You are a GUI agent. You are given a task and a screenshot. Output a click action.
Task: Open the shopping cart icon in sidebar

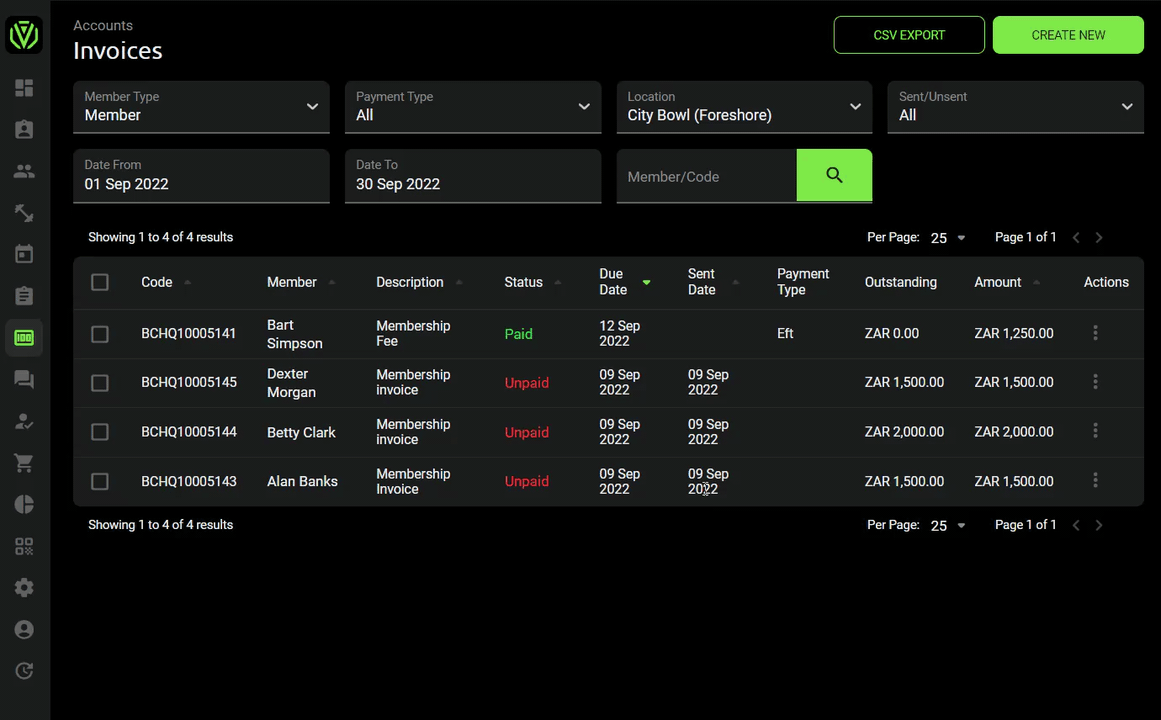click(24, 463)
